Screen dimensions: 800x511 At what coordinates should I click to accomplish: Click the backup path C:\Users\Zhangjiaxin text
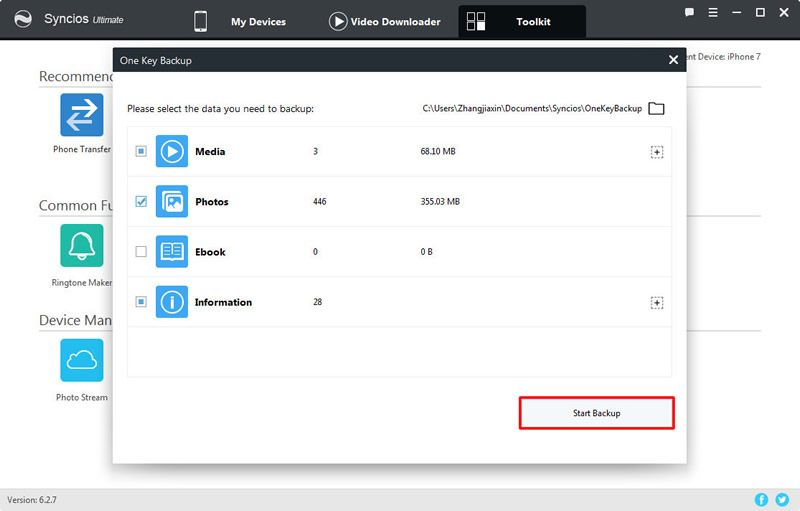532,109
